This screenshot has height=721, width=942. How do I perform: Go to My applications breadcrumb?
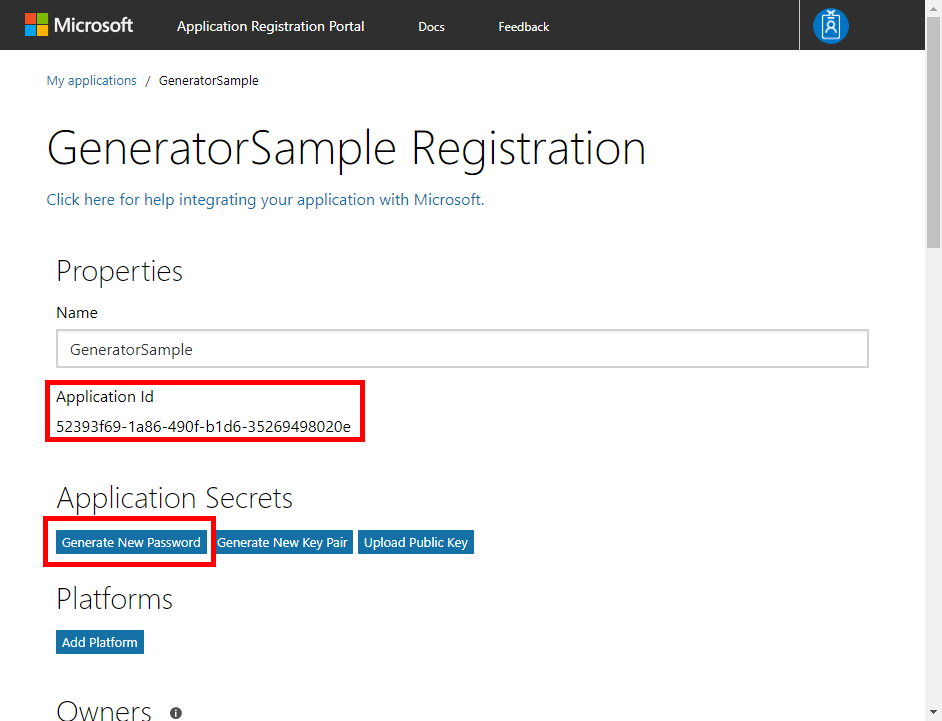[x=91, y=81]
